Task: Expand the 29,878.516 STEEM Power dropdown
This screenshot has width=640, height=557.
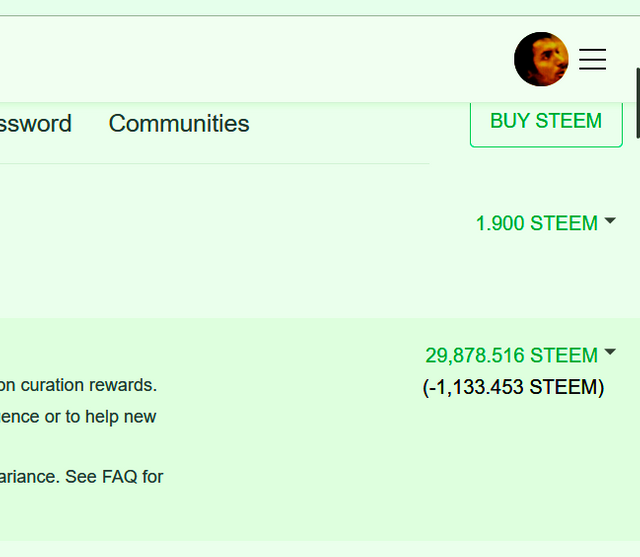Action: [511, 355]
